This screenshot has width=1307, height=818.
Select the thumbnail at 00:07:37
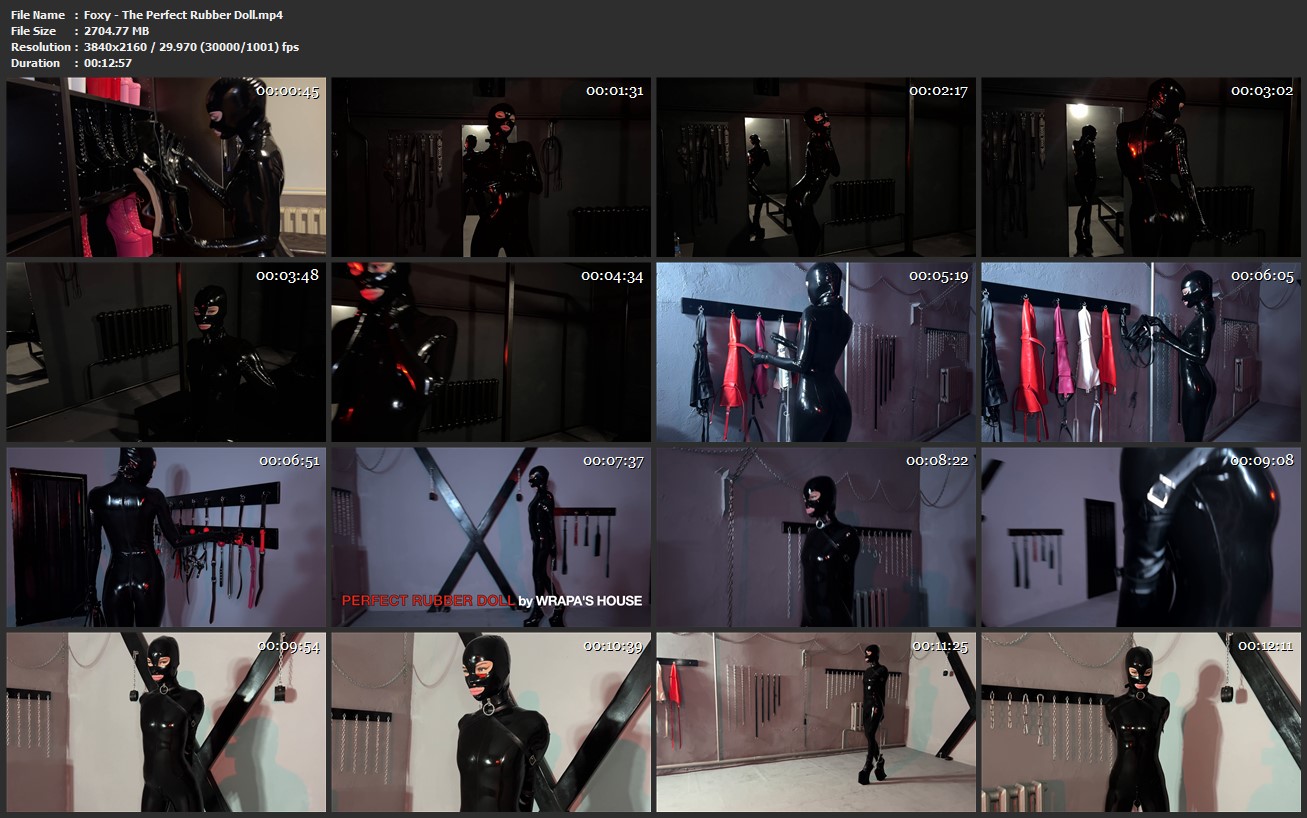491,537
